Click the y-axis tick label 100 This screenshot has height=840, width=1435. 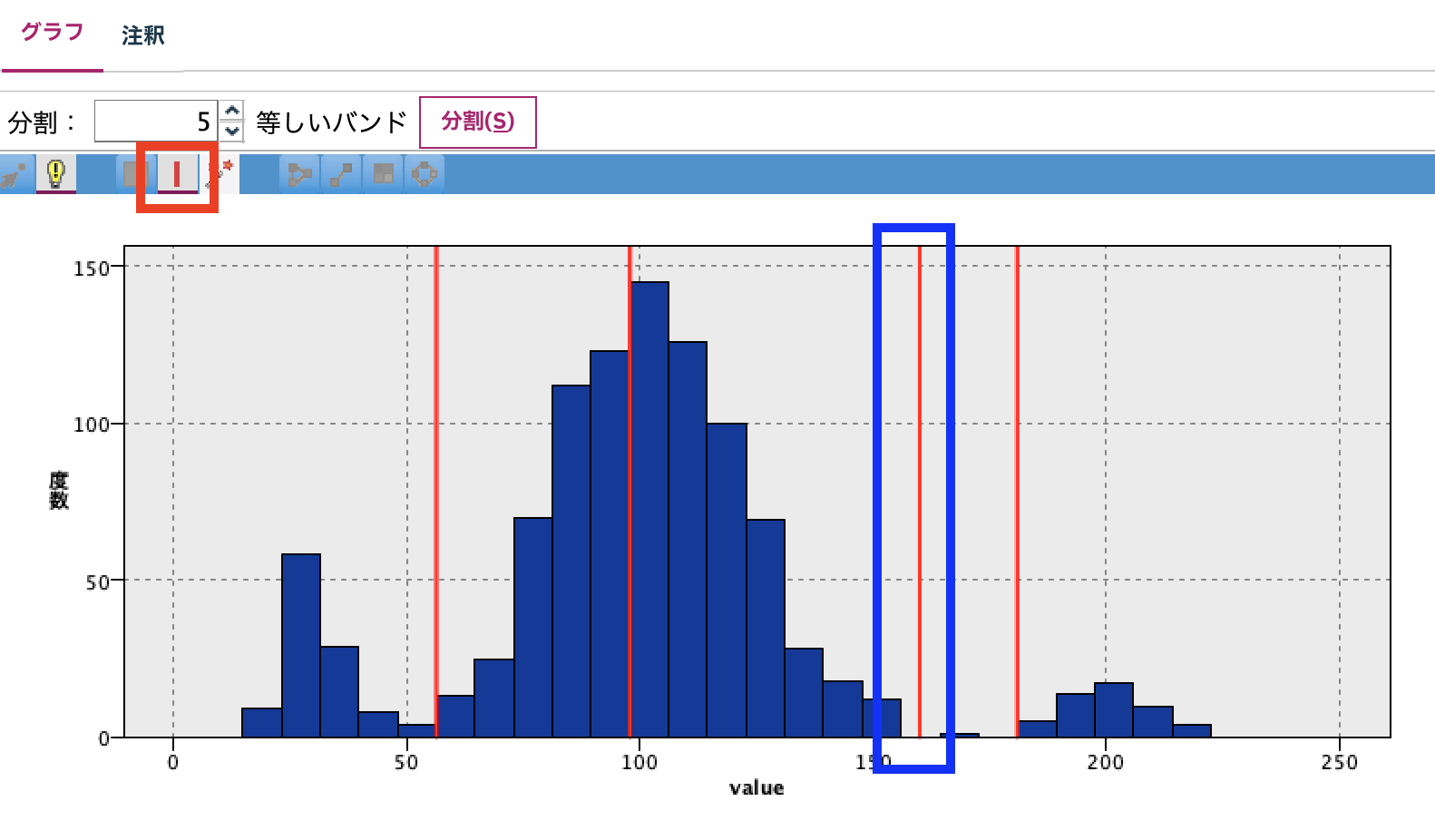pos(92,425)
